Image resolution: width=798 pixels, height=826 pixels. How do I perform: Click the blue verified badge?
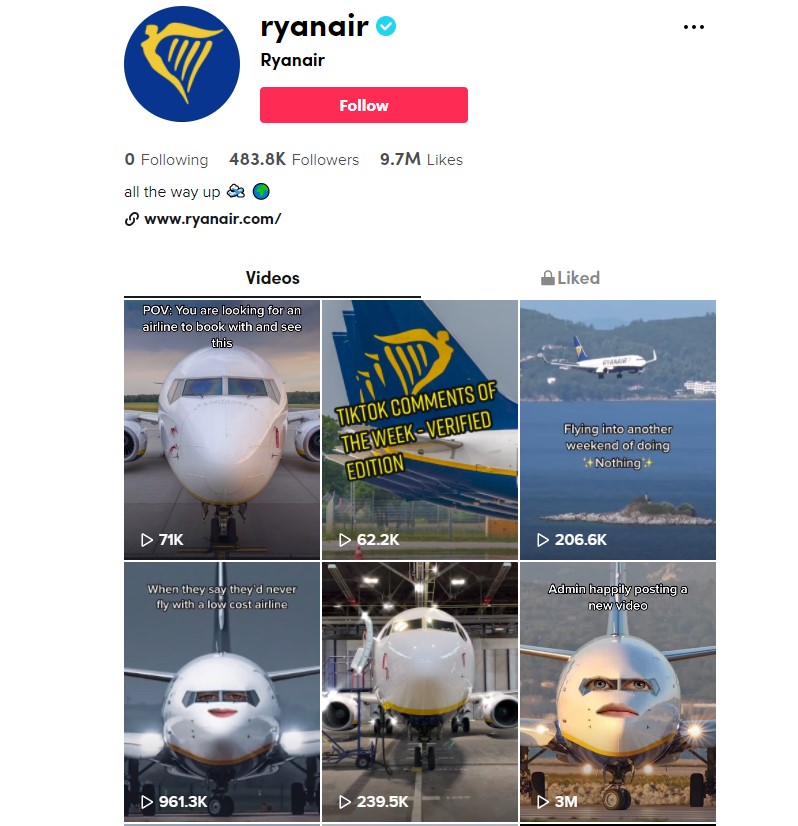coord(386,26)
